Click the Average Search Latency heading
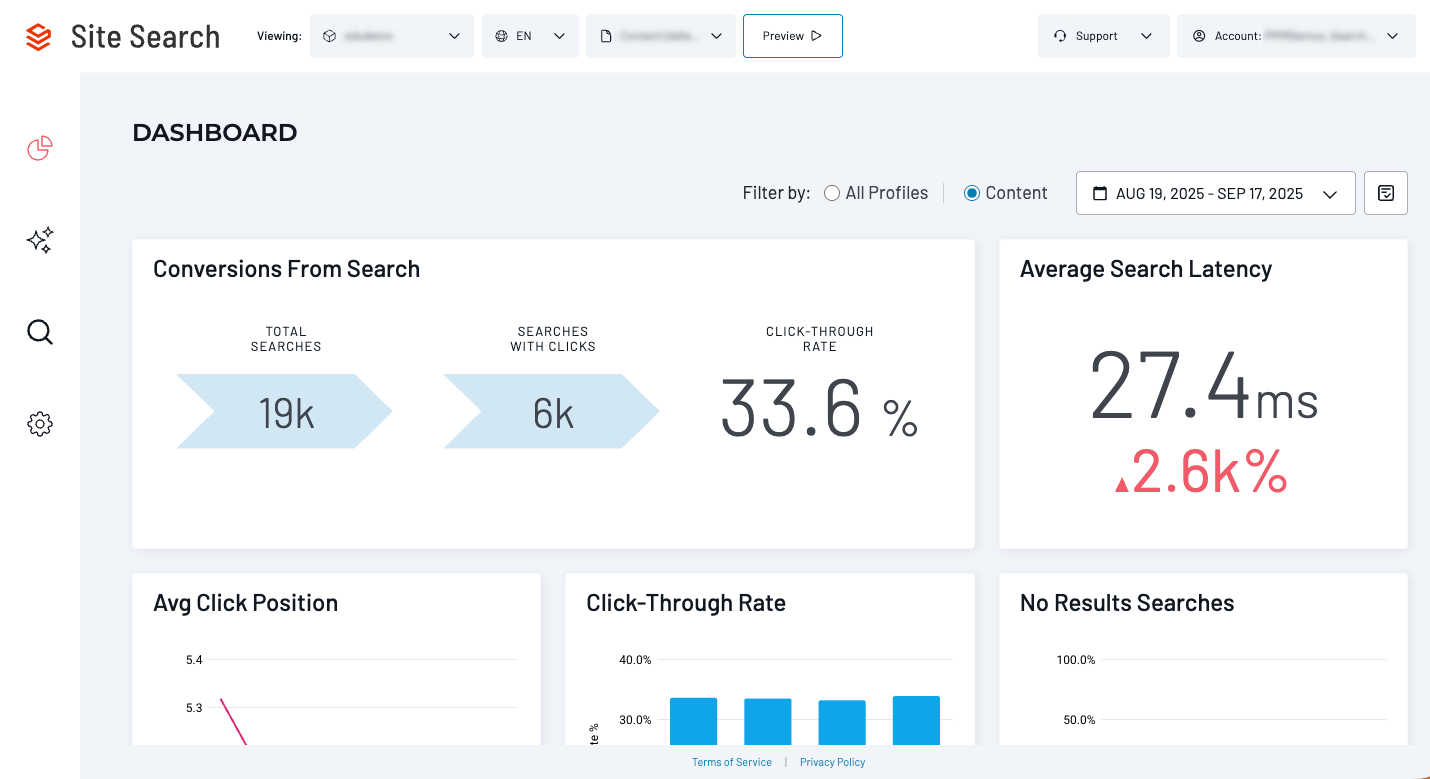The width and height of the screenshot is (1430, 779). click(1146, 269)
